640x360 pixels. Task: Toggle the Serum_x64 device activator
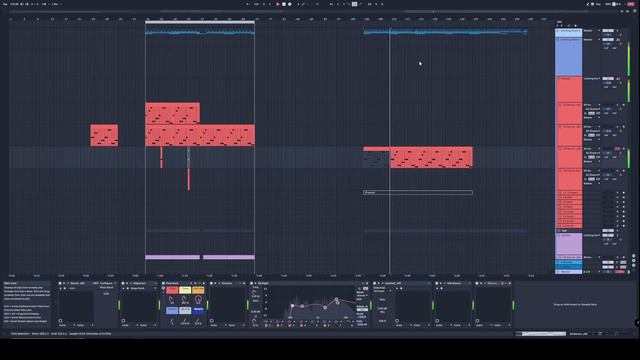[x=60, y=283]
